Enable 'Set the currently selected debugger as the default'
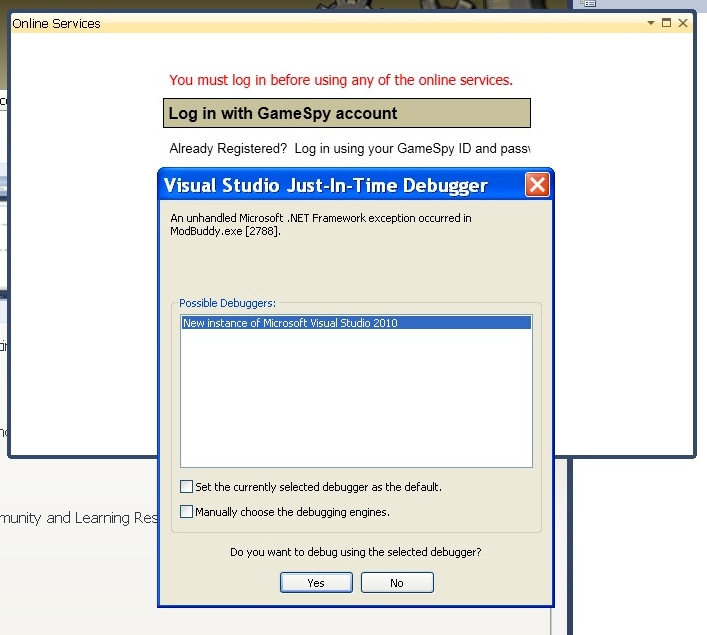The height and width of the screenshot is (635, 707). point(187,487)
